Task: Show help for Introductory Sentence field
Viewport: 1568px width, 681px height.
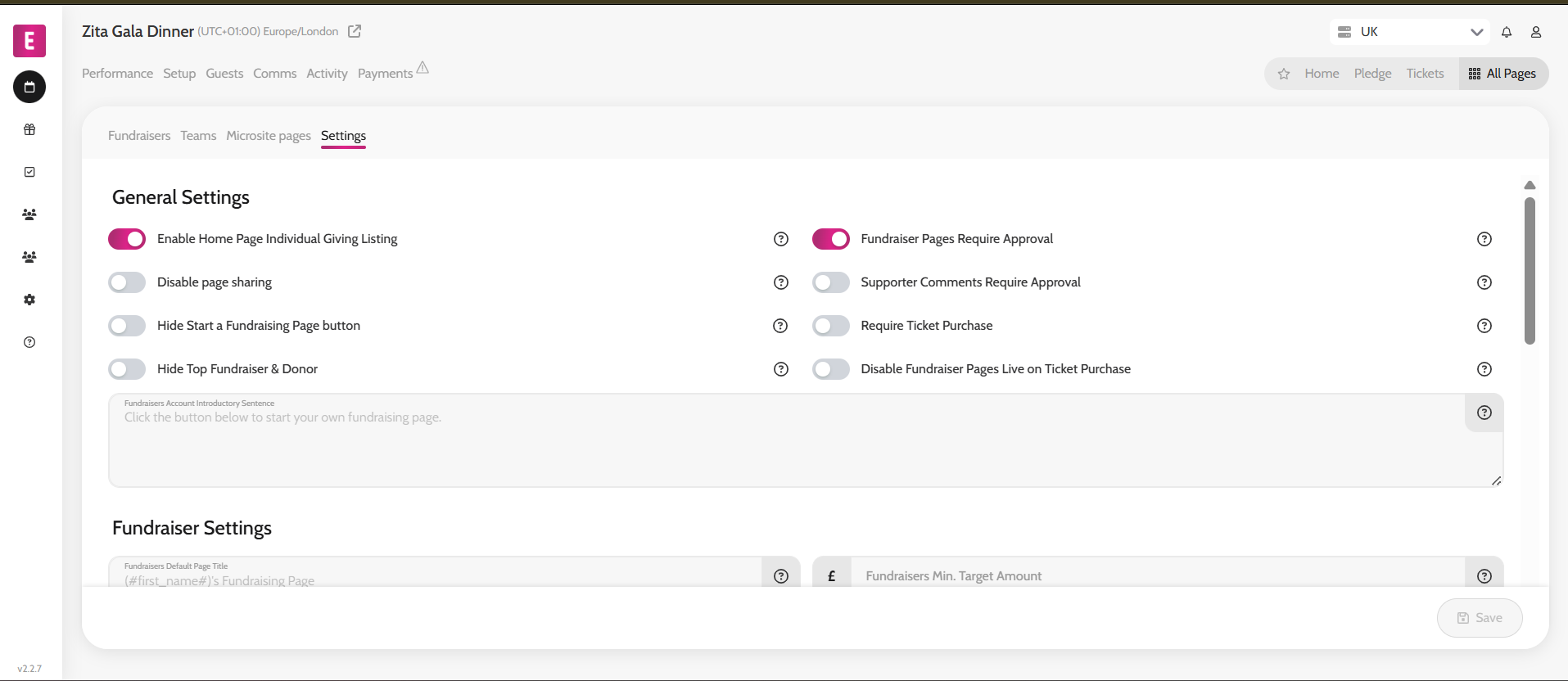Action: point(1484,413)
